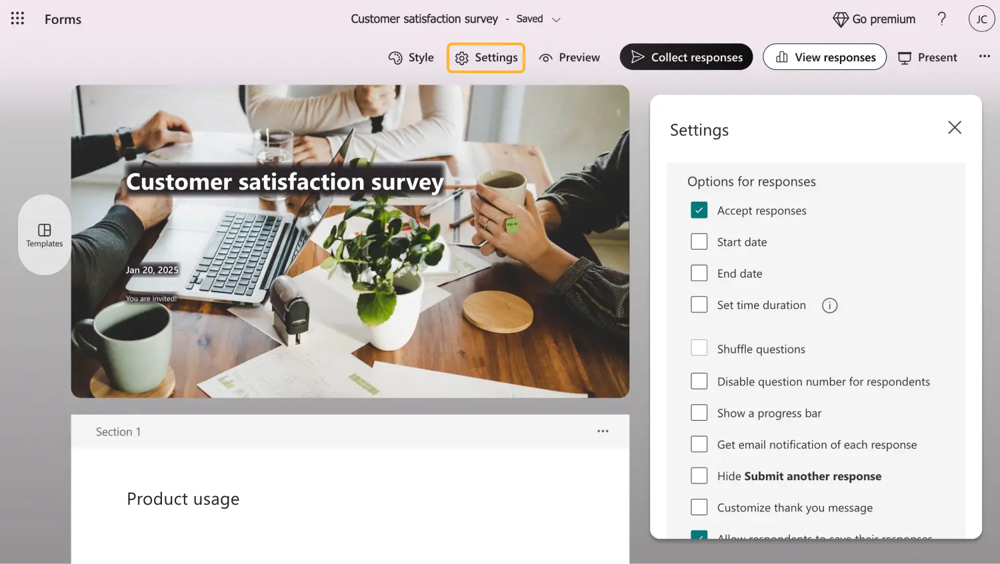Switch to the Preview tab
The image size is (1000, 564).
[x=569, y=58]
